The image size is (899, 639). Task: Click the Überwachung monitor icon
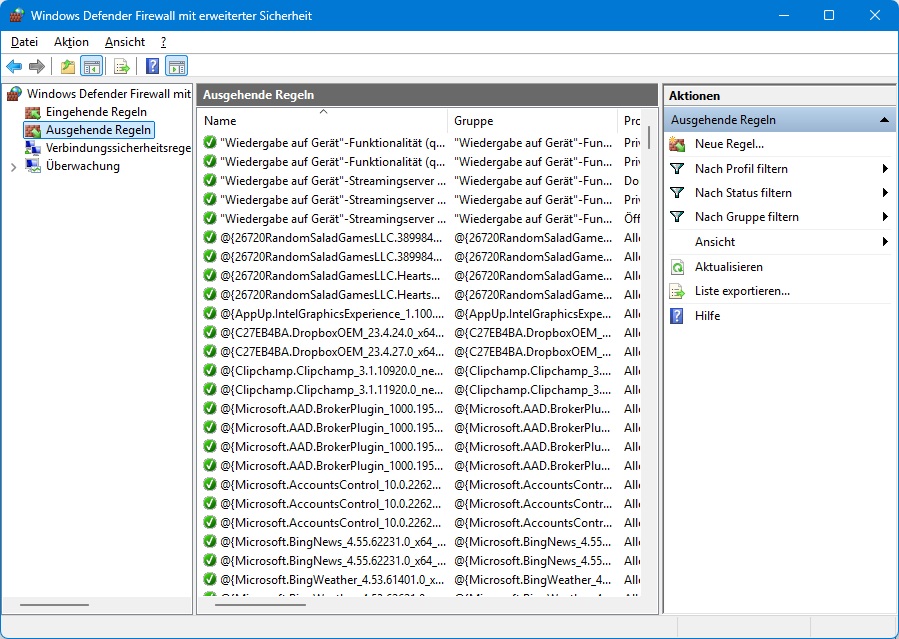coord(33,166)
